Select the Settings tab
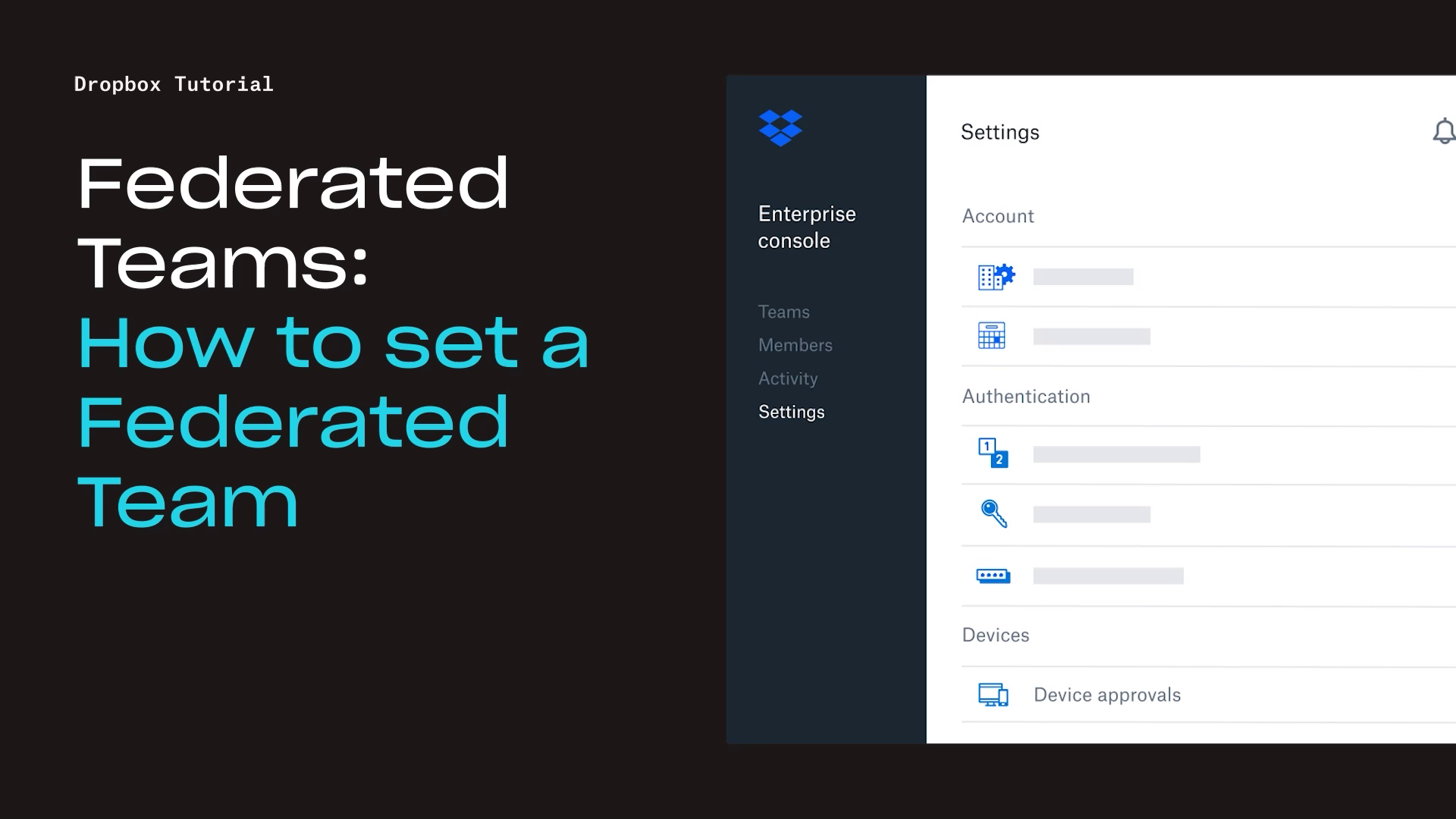This screenshot has height=819, width=1456. (x=791, y=411)
